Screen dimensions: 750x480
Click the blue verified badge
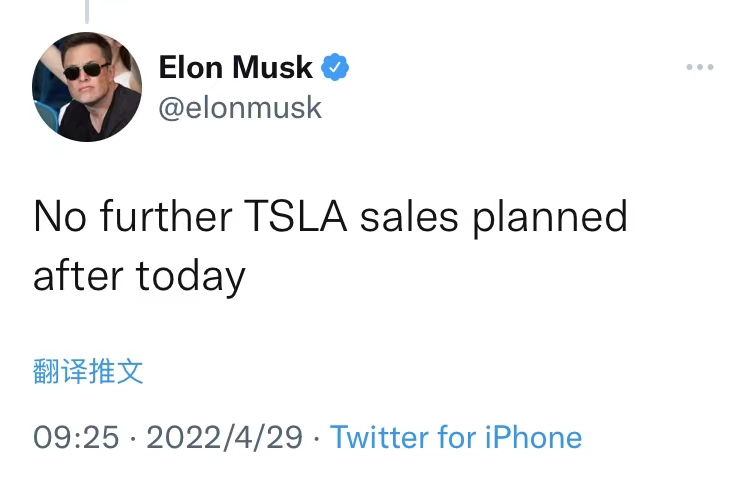[335, 68]
